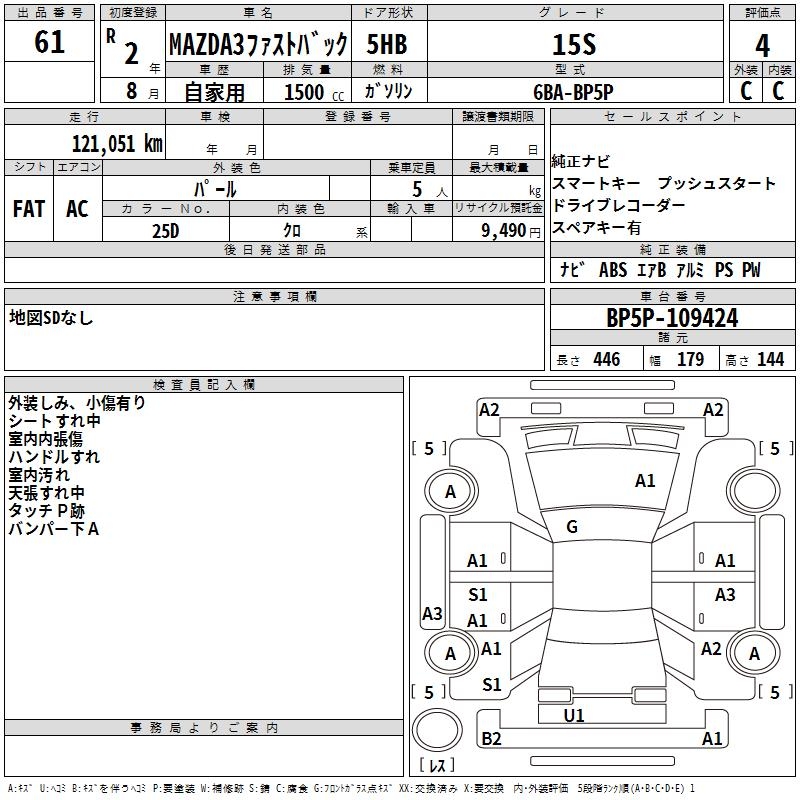Click the G mark on the windshield diagram
The height and width of the screenshot is (800, 800).
(x=572, y=527)
